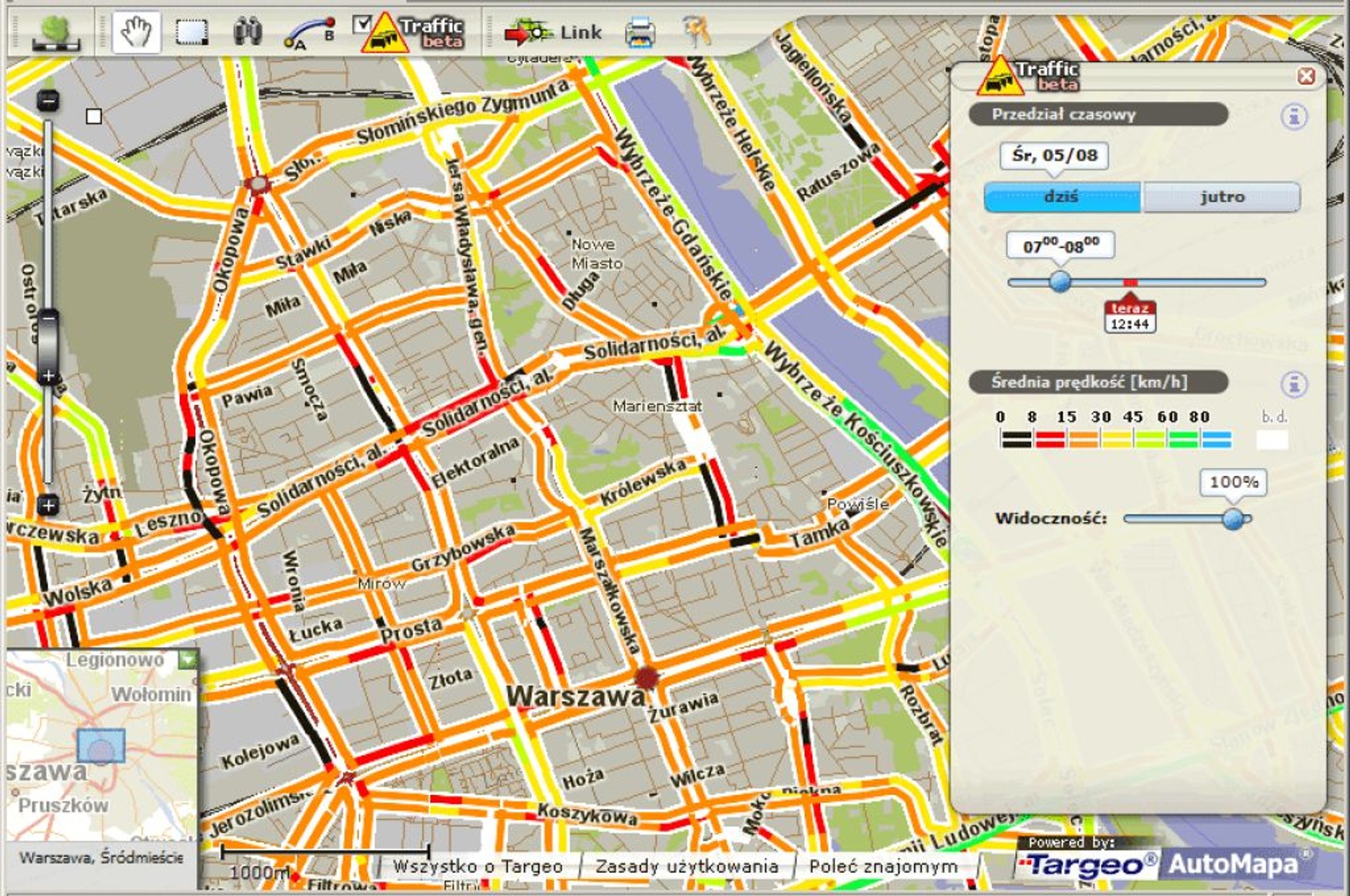Click the printer icon to print map

point(639,33)
